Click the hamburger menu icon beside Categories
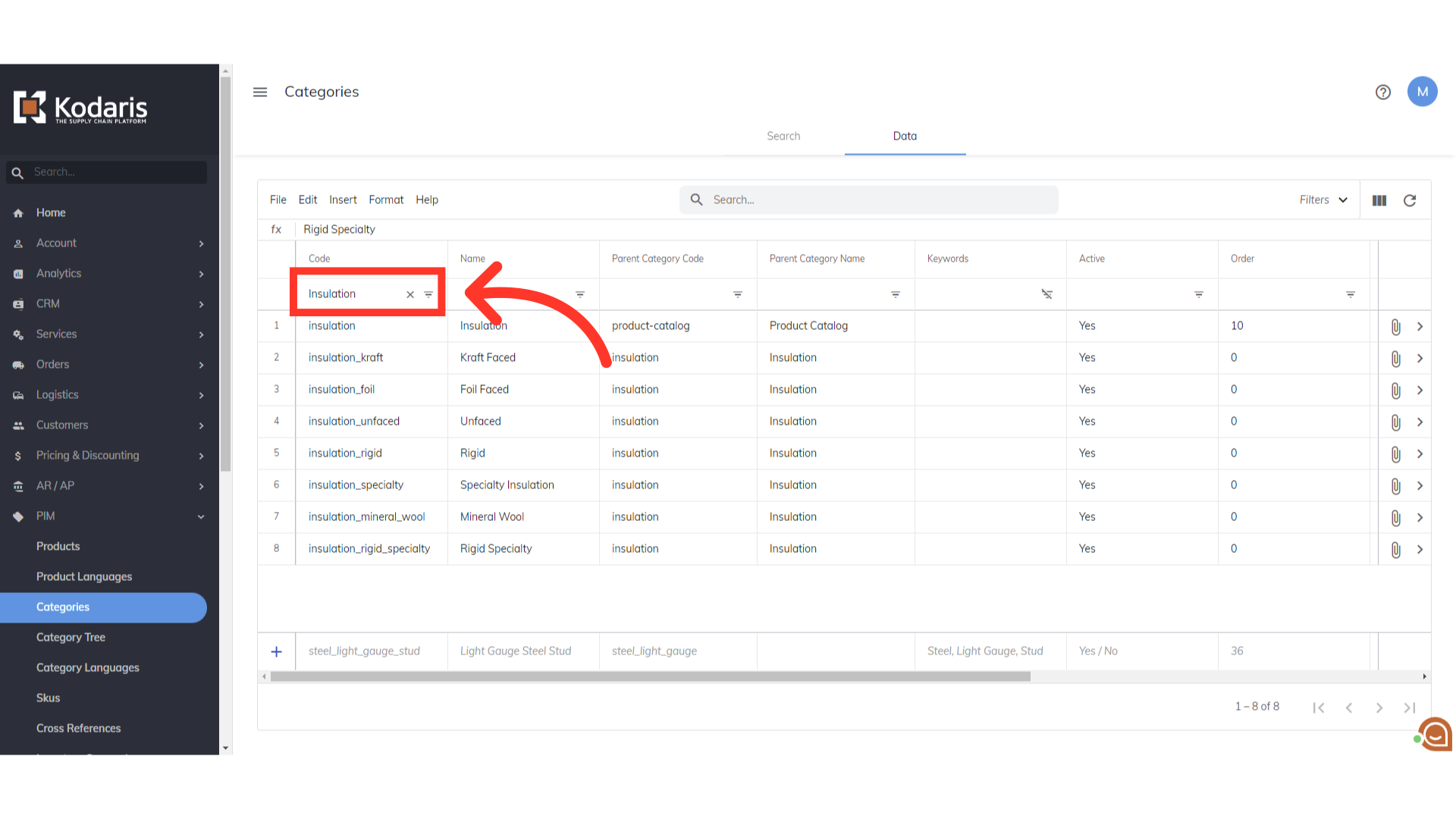 coord(260,92)
